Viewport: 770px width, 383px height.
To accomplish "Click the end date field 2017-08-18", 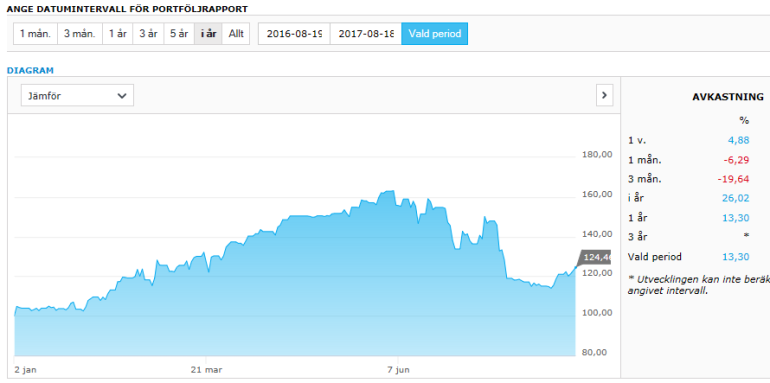I will 366,34.
